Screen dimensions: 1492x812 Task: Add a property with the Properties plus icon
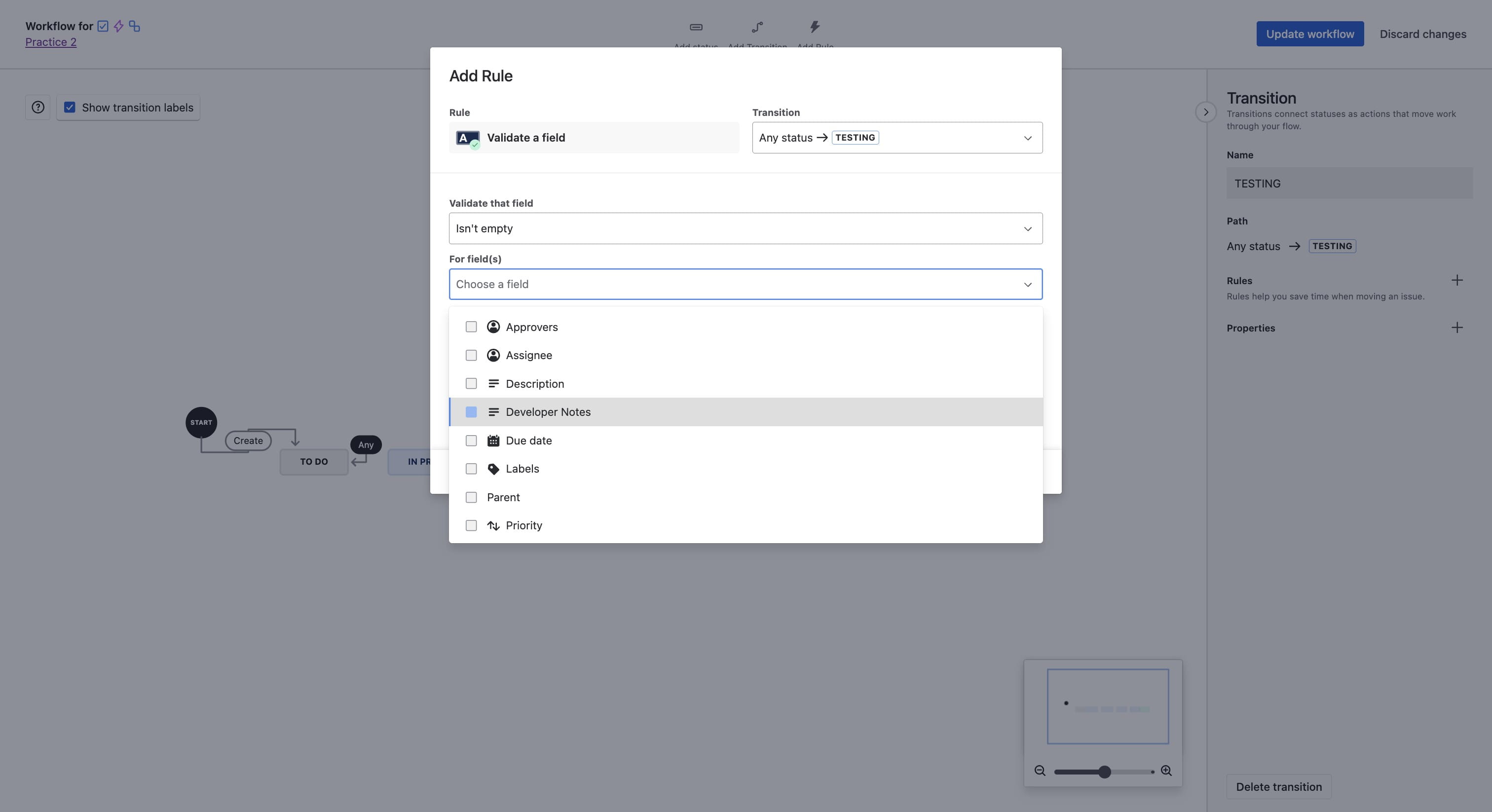tap(1457, 328)
